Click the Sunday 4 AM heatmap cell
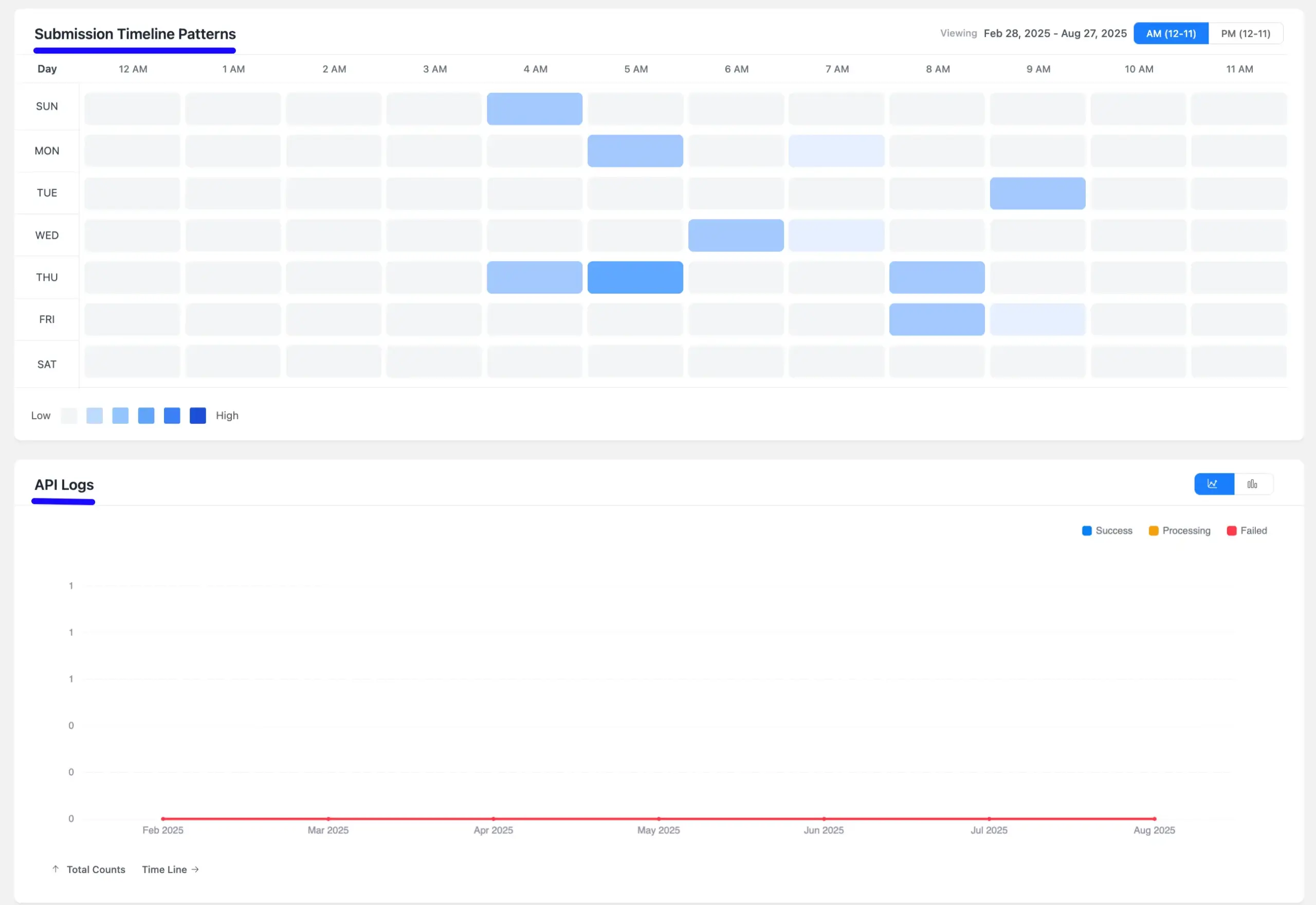Image resolution: width=1316 pixels, height=905 pixels. coord(535,109)
